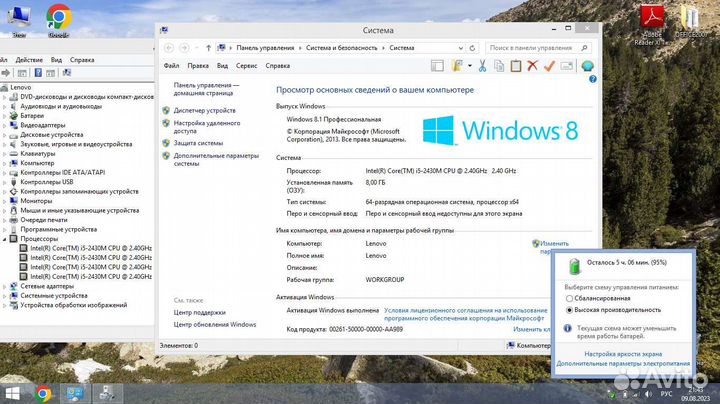Go forward with the navigation arrow
Screen dimensions: 720x404
tap(184, 48)
